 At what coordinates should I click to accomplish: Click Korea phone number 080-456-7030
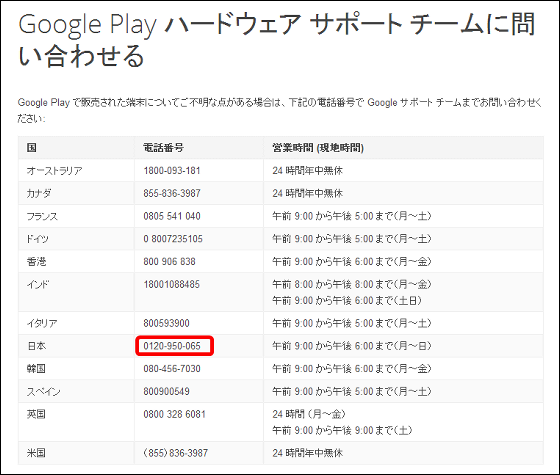click(x=172, y=369)
